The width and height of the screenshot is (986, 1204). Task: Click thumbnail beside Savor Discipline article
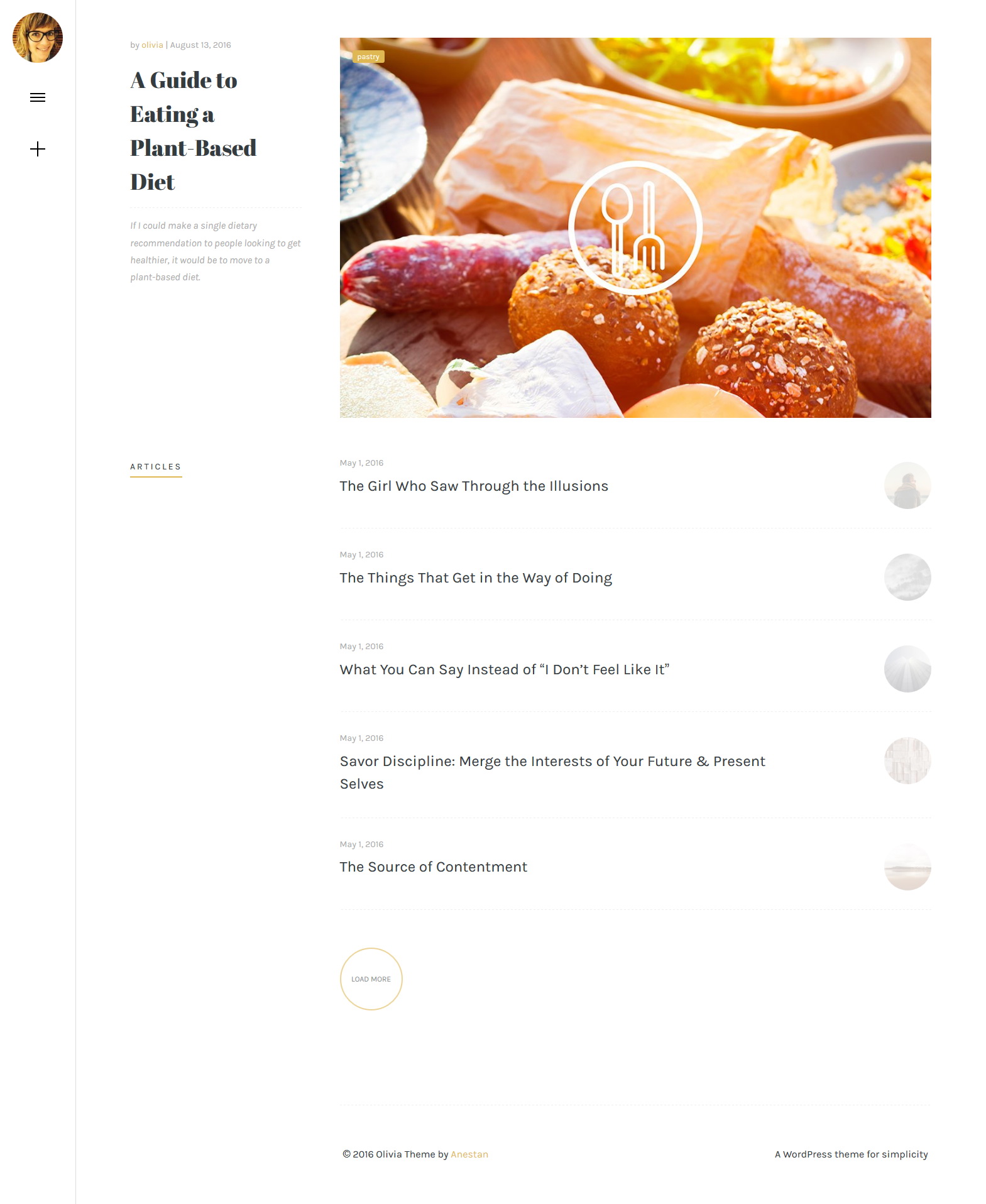click(x=907, y=761)
